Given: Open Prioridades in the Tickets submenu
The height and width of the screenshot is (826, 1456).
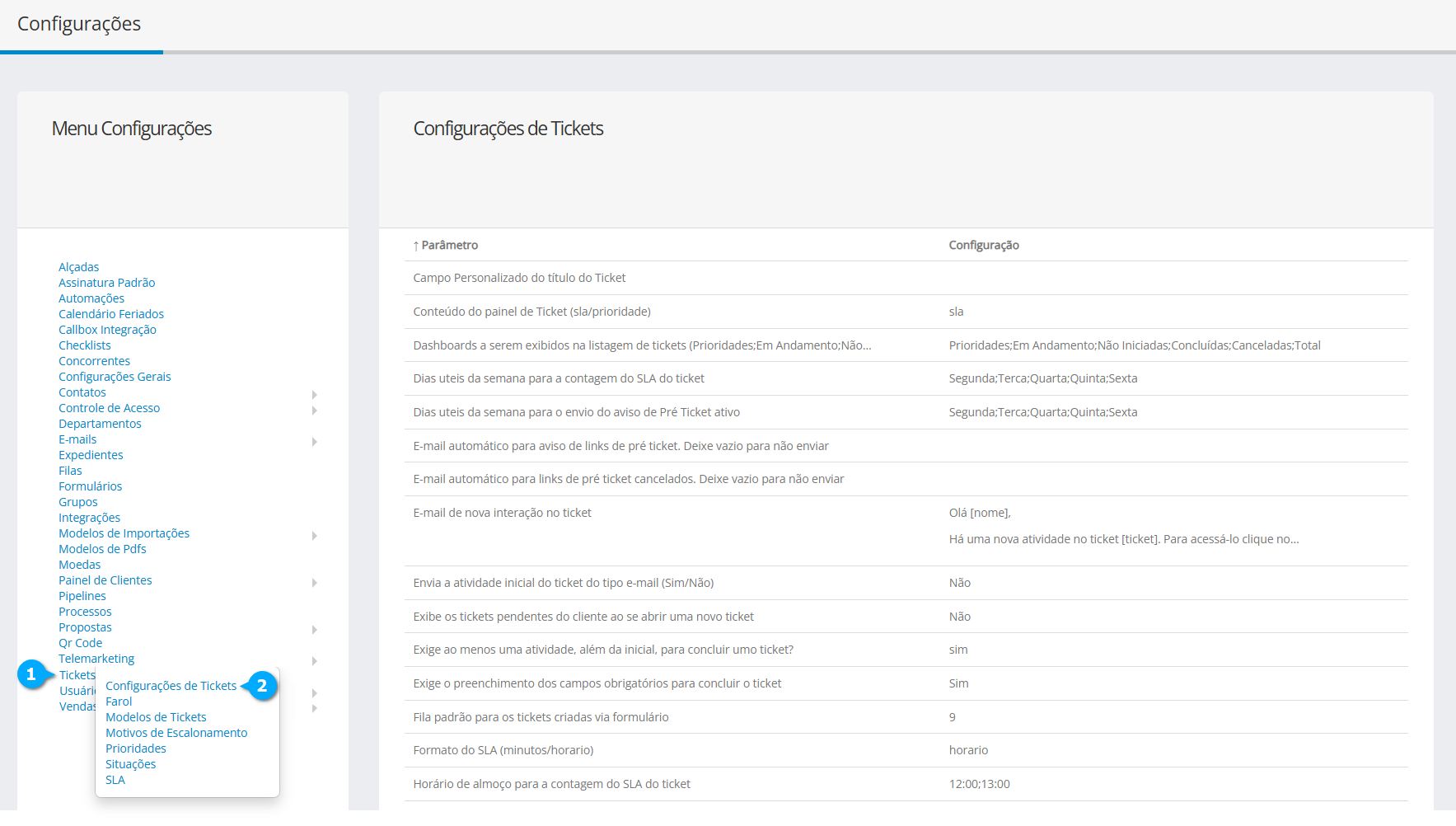Looking at the screenshot, I should coord(136,749).
